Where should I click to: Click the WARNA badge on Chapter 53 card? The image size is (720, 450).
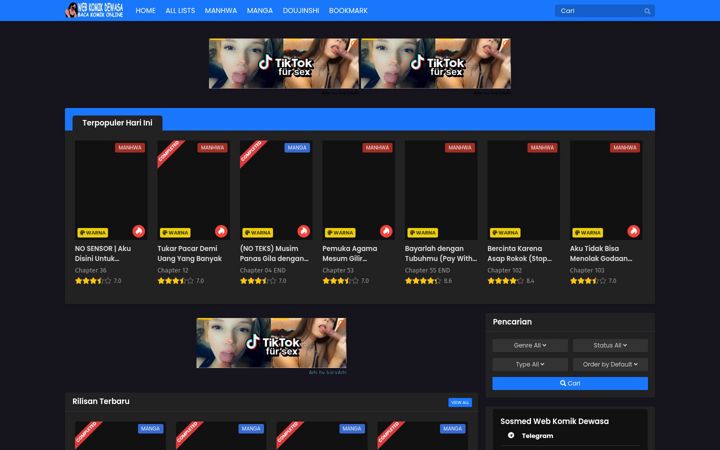[x=340, y=233]
